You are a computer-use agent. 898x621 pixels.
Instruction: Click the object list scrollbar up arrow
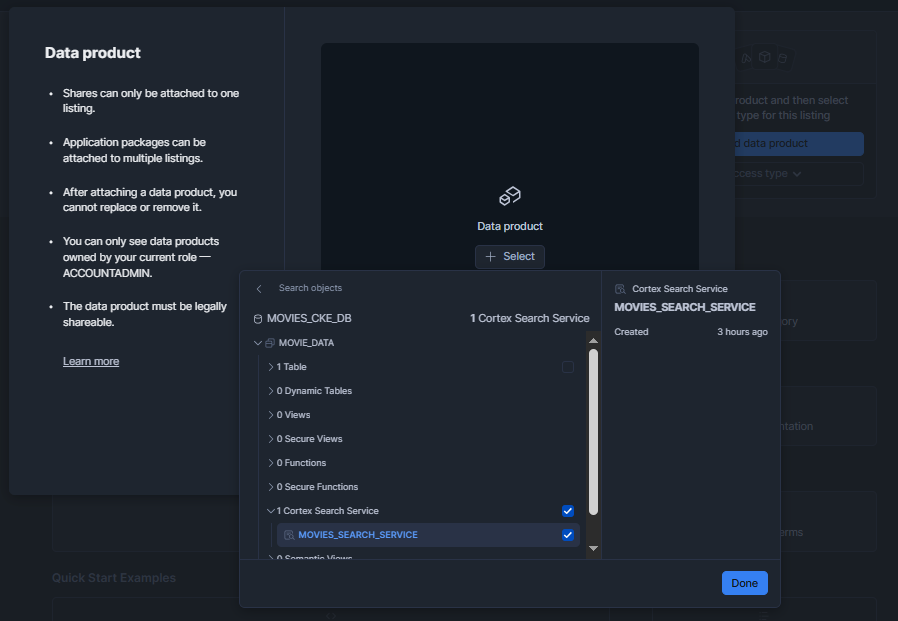pyautogui.click(x=593, y=341)
